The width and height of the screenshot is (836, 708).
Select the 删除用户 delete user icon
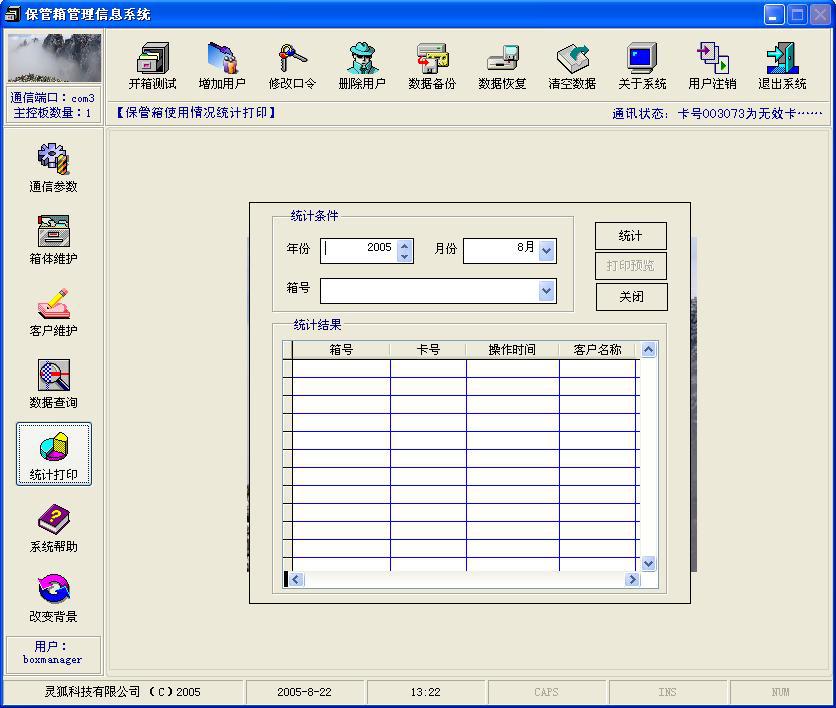tap(362, 66)
